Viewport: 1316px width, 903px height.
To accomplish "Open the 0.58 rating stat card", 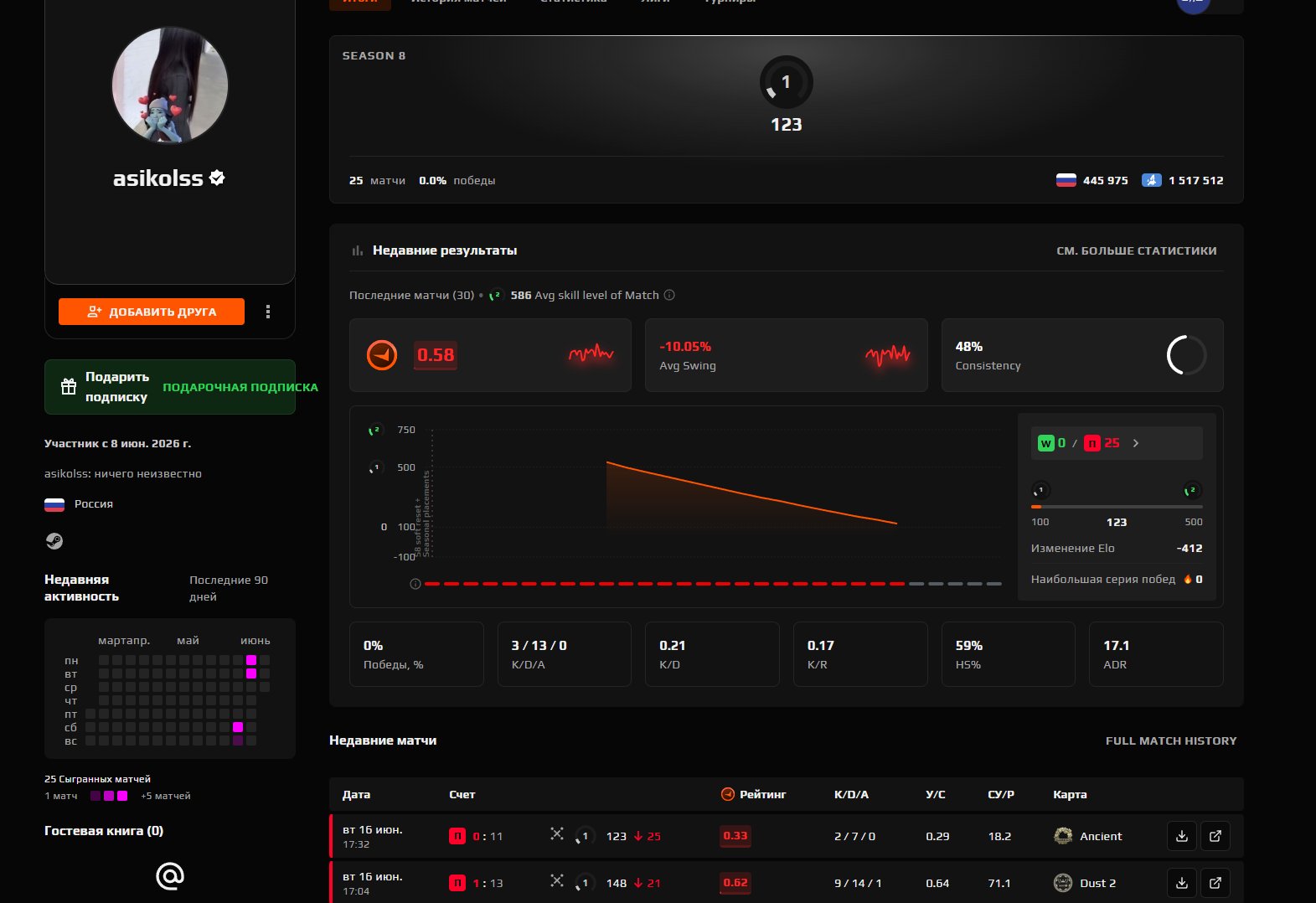I will 490,355.
